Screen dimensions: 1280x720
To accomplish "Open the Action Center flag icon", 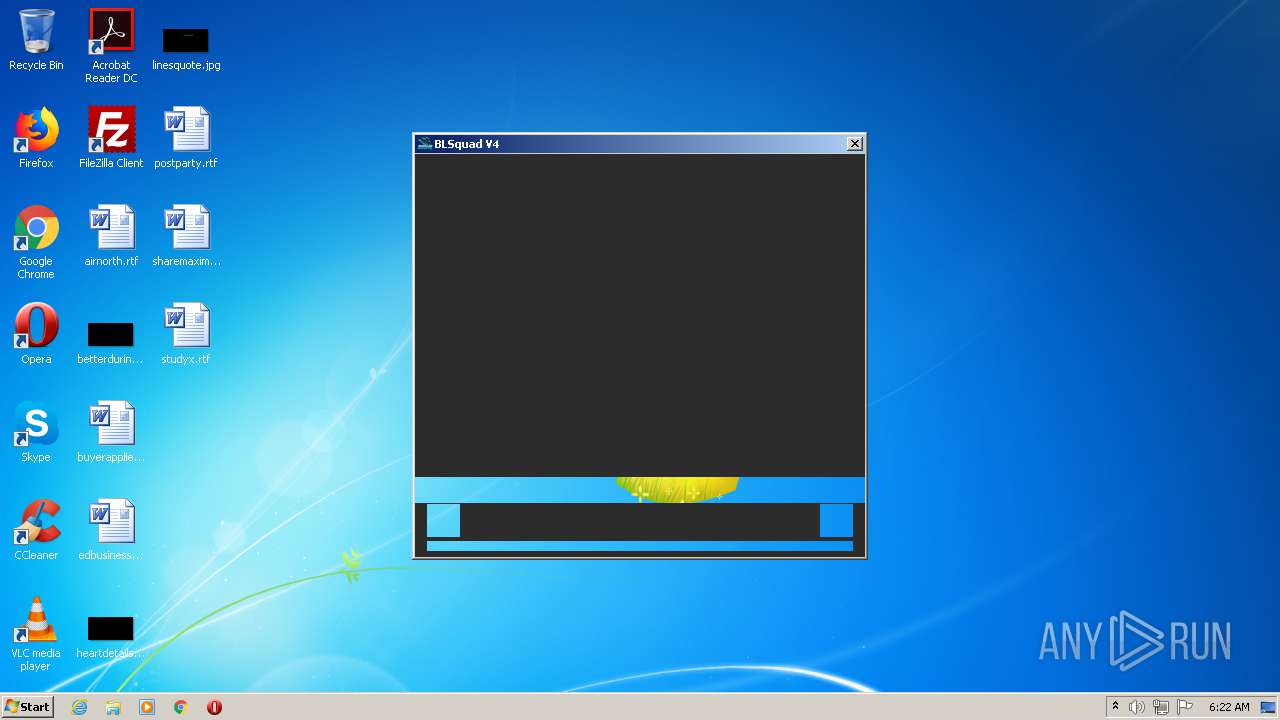I will 1185,707.
